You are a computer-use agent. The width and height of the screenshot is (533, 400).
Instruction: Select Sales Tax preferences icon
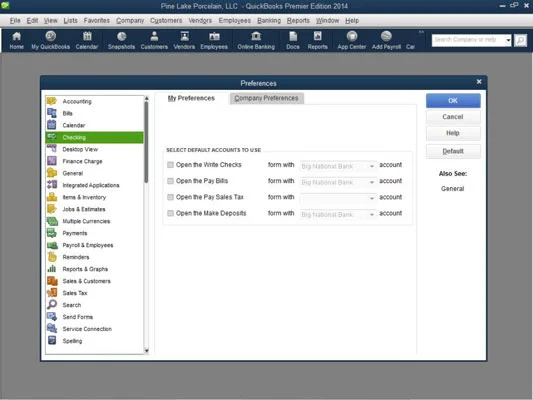(52, 293)
